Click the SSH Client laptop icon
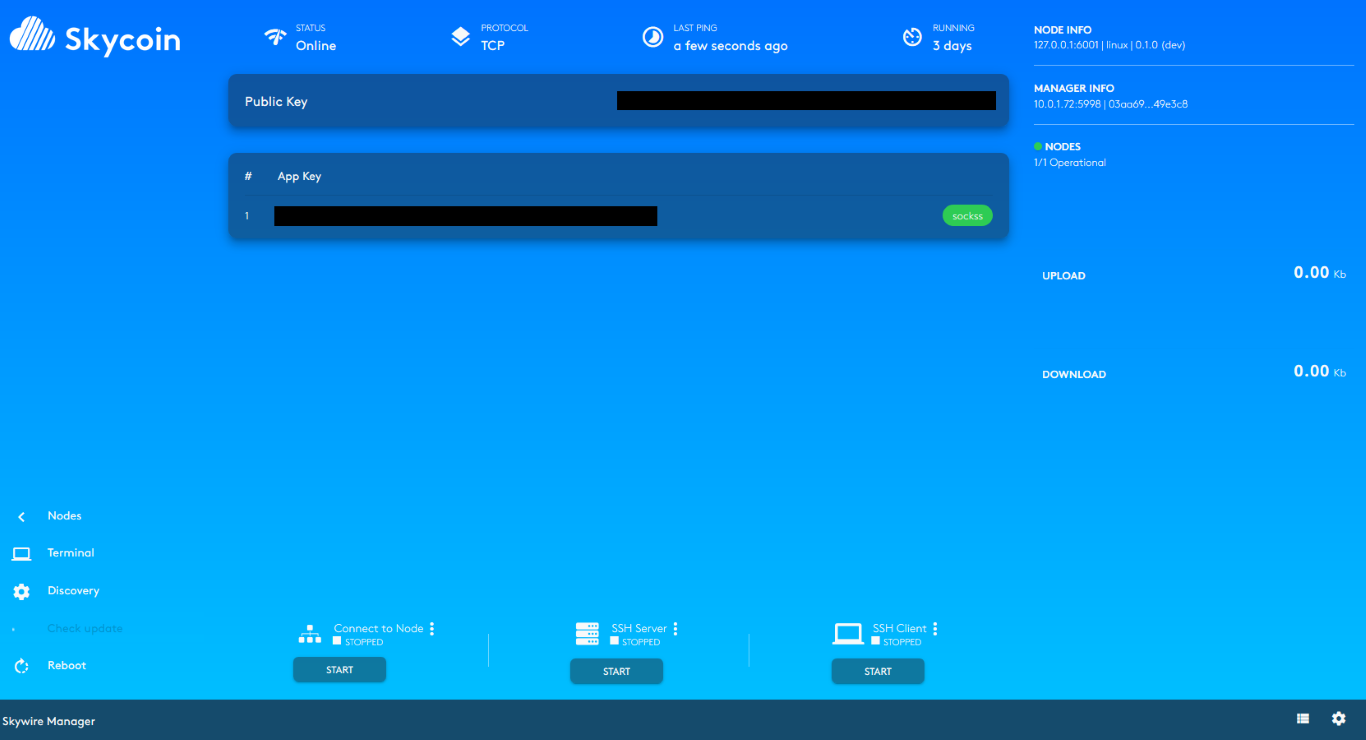The width and height of the screenshot is (1366, 740). (x=848, y=634)
